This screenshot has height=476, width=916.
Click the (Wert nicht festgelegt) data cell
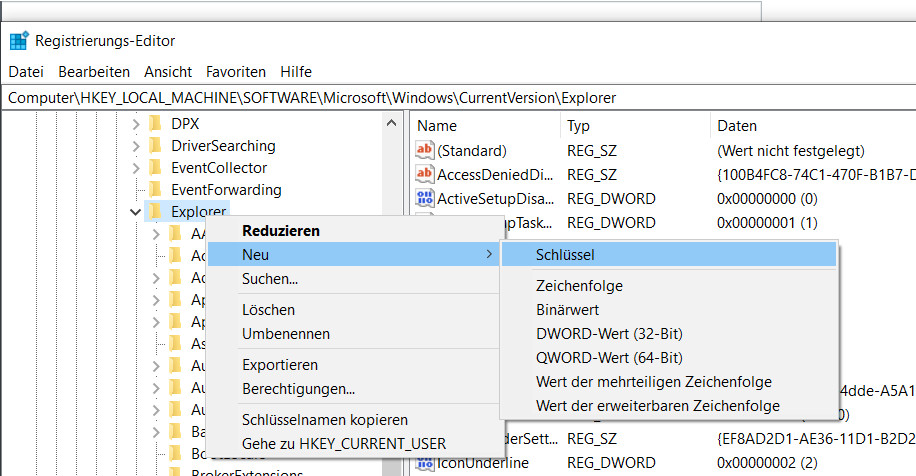tap(790, 151)
